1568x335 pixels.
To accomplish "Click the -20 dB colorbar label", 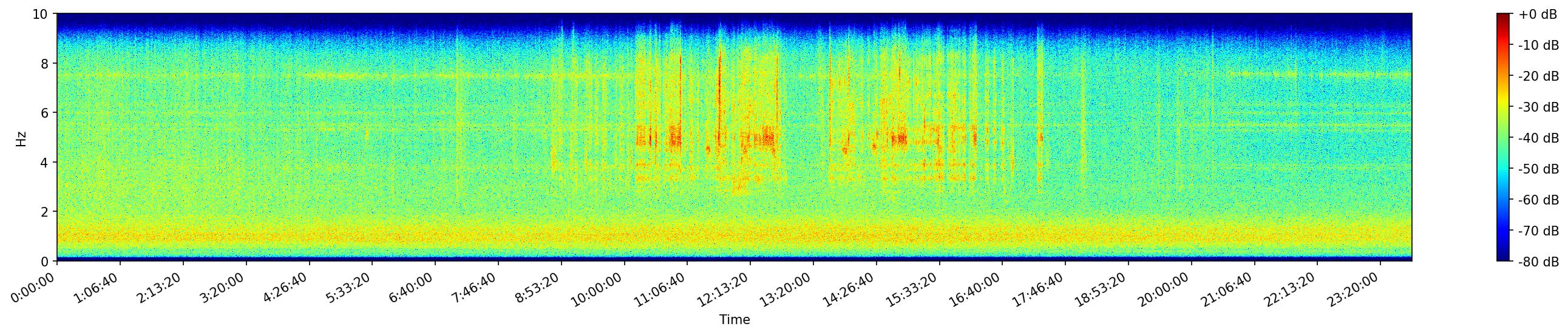I will coord(1538,76).
